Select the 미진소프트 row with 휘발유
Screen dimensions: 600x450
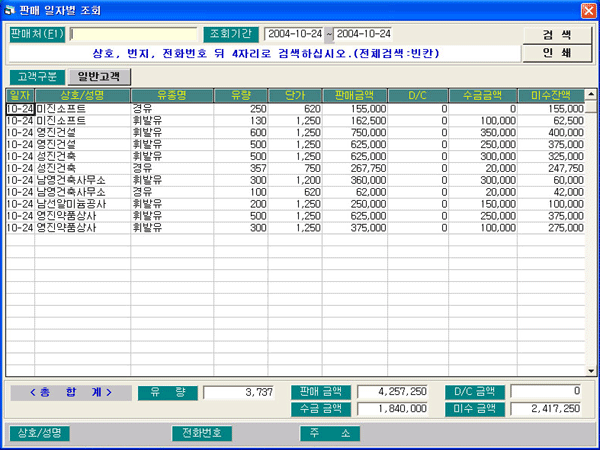[295, 121]
